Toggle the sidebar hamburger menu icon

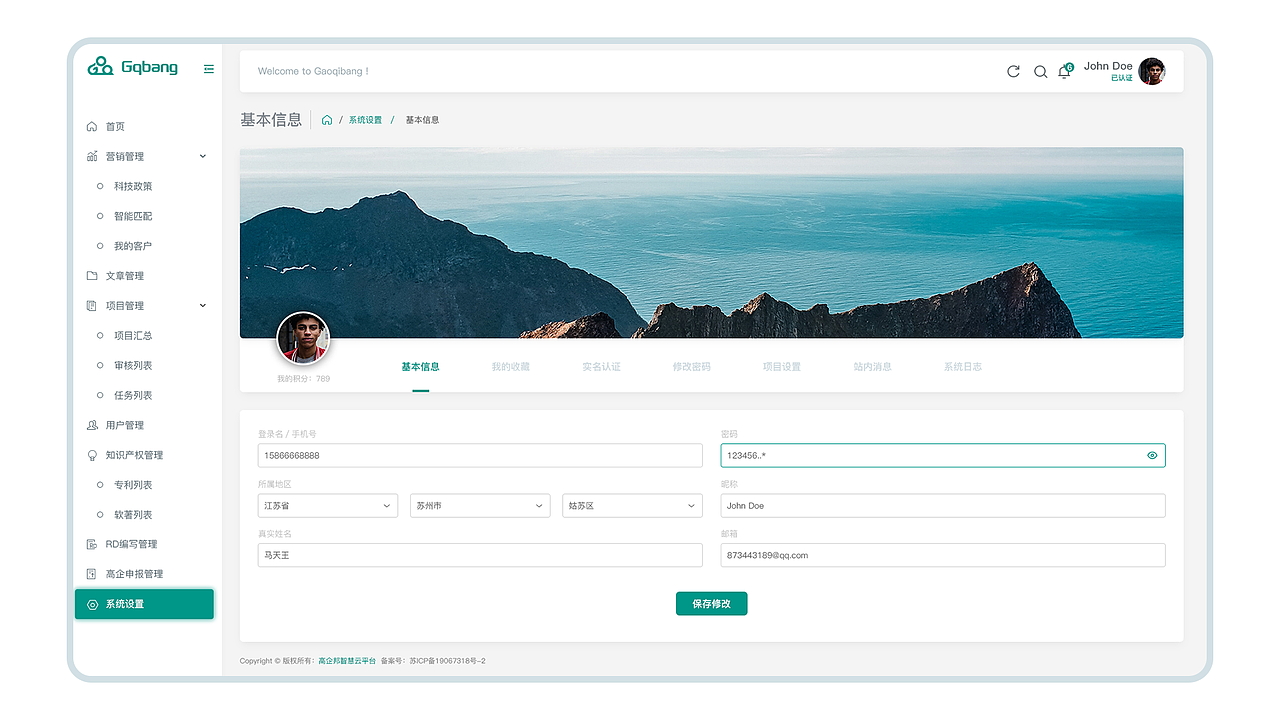[209, 69]
